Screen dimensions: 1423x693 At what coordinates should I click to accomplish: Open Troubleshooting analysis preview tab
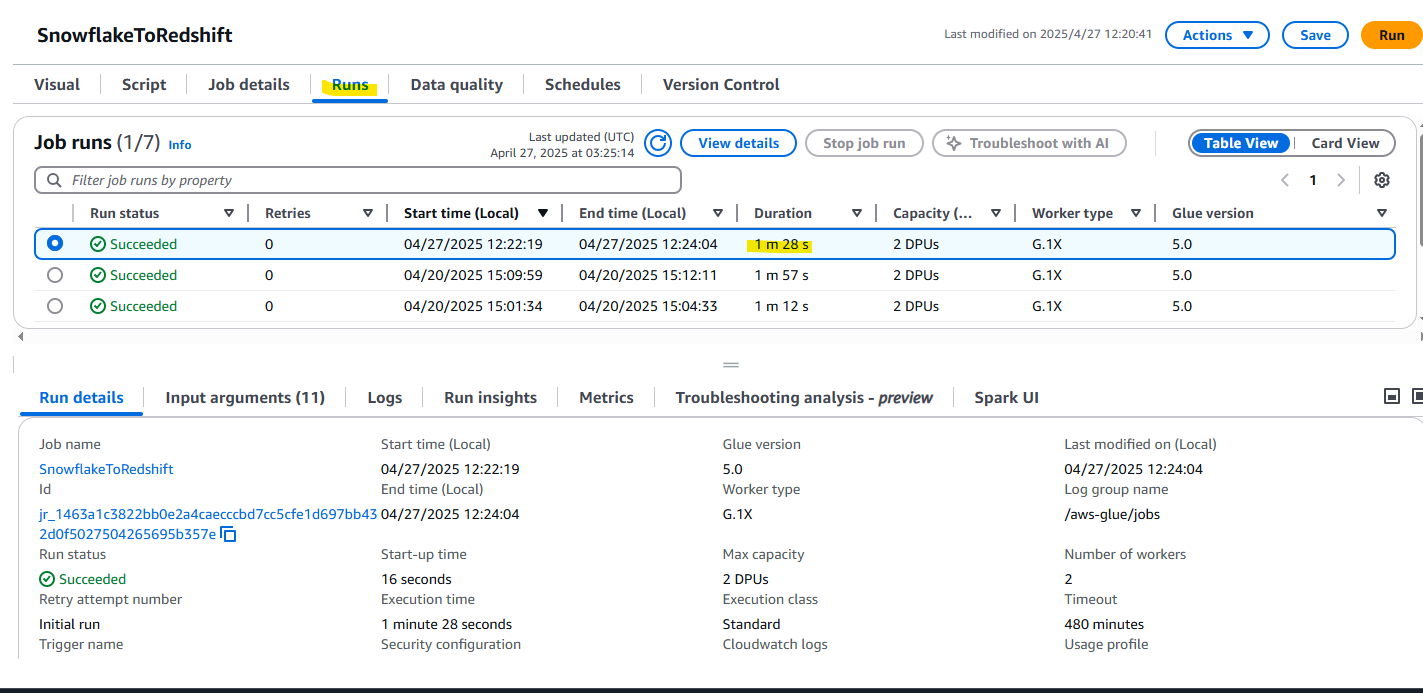click(x=804, y=397)
